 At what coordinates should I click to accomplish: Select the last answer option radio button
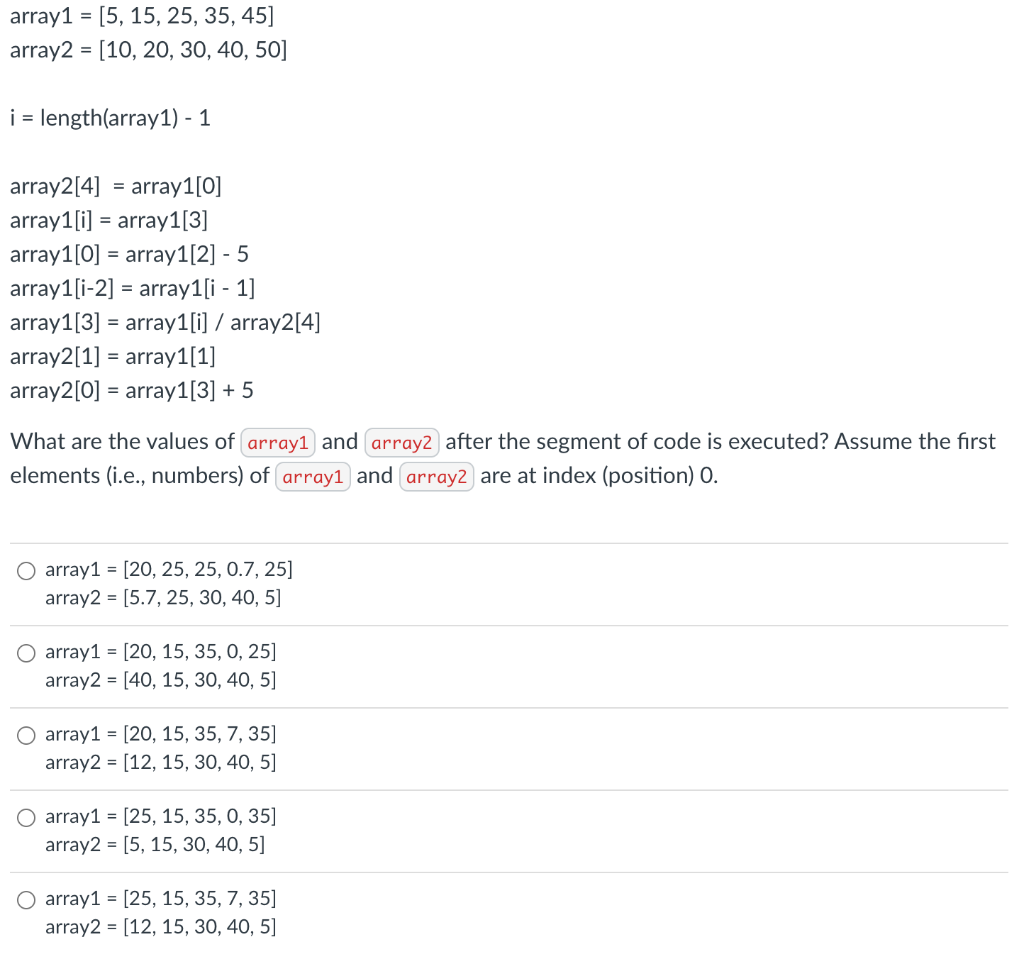[25, 898]
